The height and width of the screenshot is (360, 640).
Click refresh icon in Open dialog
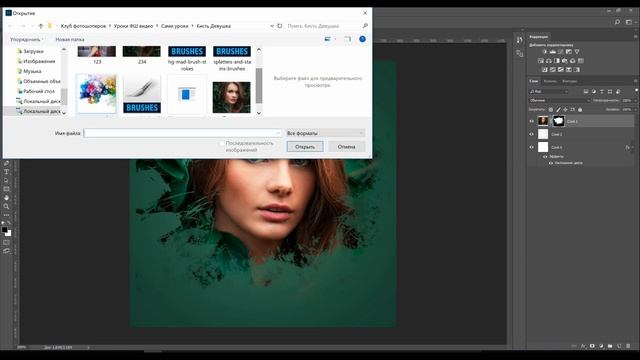280,26
